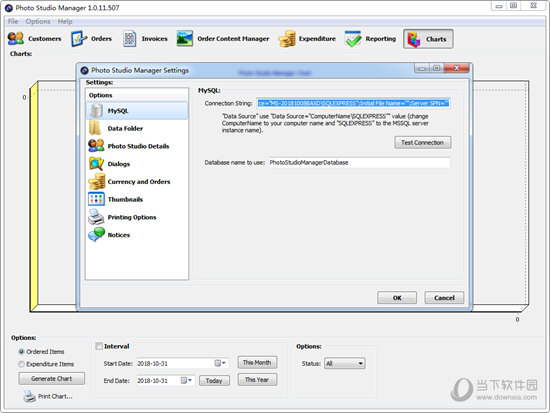Image resolution: width=550 pixels, height=413 pixels.
Task: Click the Print Chart printer icon
Action: (29, 397)
